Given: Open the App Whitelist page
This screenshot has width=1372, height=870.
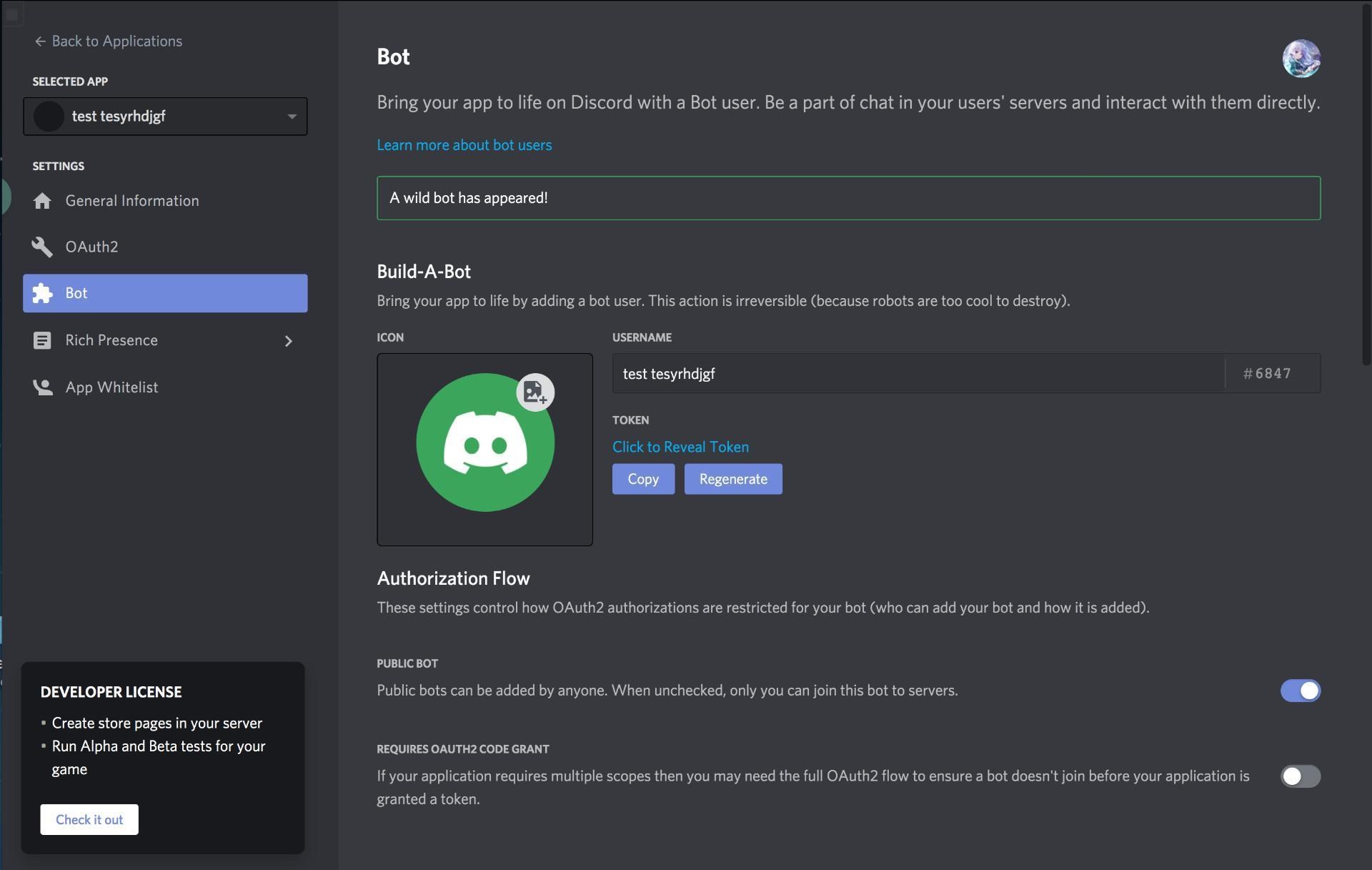Looking at the screenshot, I should pyautogui.click(x=165, y=387).
